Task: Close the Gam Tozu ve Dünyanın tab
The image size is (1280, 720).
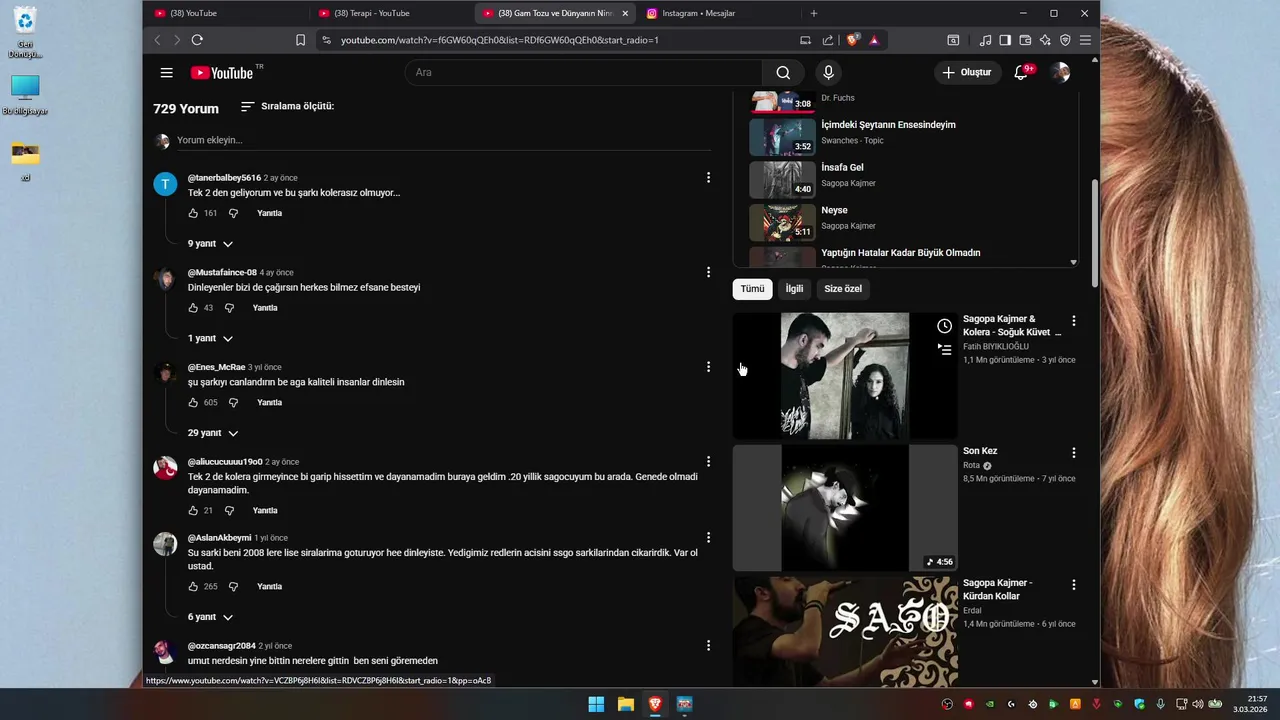Action: pos(625,13)
